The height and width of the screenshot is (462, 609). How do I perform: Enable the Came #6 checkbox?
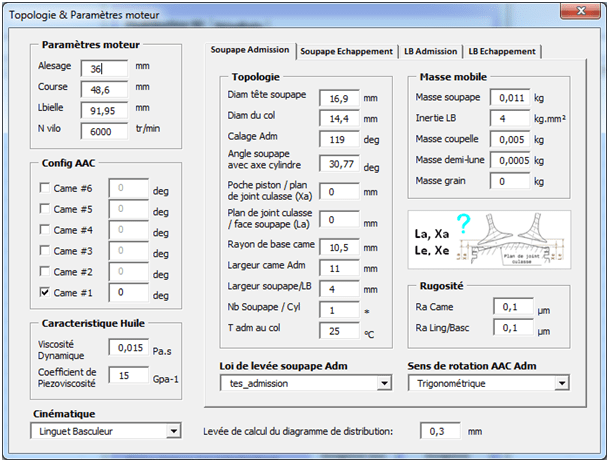click(x=44, y=188)
